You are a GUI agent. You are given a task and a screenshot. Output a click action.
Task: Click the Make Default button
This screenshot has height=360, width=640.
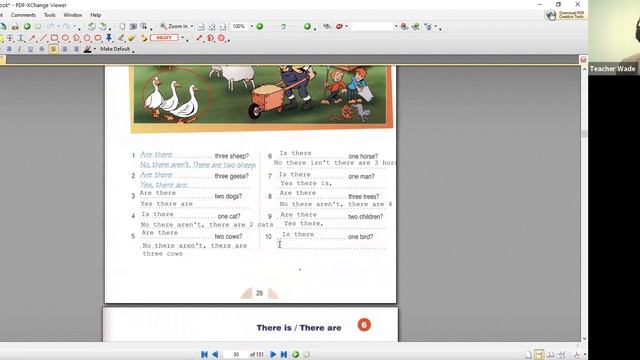click(115, 49)
